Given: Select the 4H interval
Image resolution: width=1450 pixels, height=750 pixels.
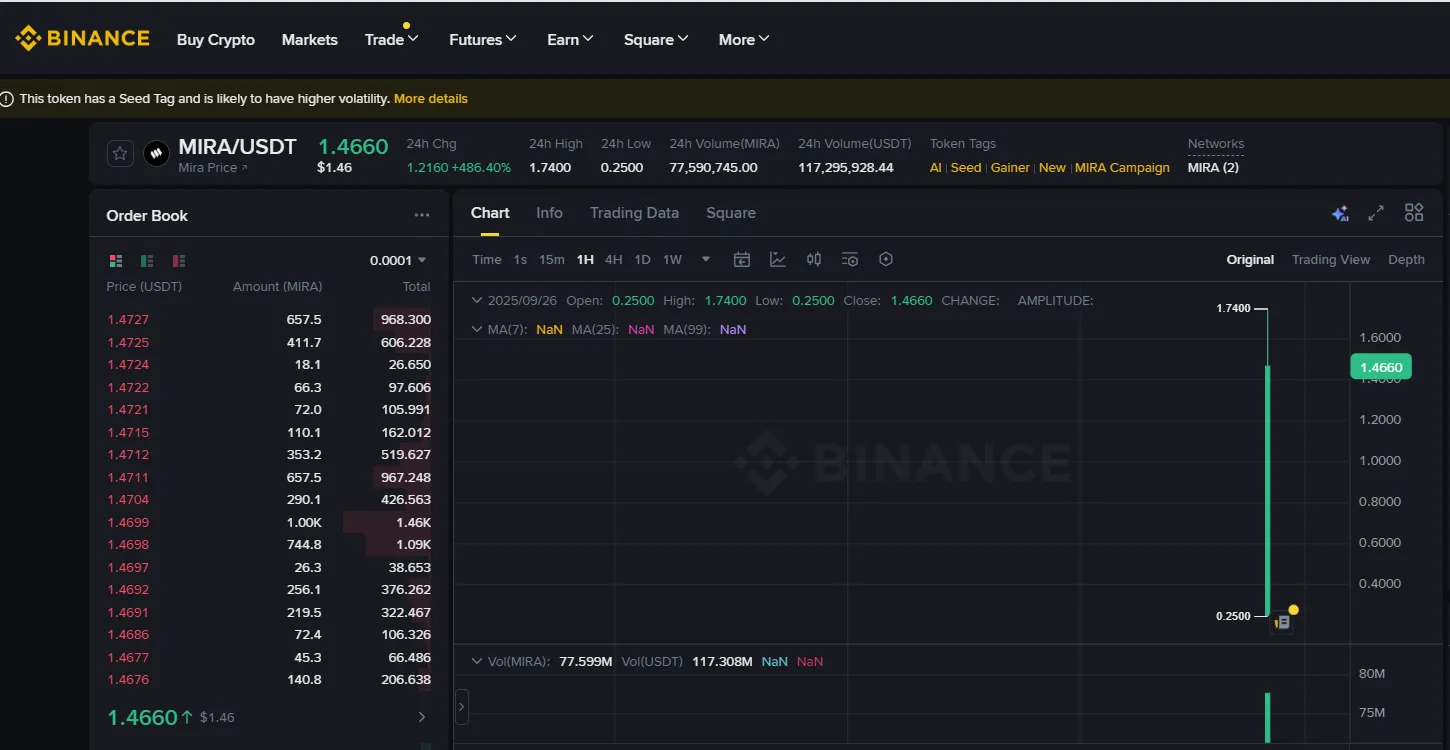Looking at the screenshot, I should (x=614, y=259).
